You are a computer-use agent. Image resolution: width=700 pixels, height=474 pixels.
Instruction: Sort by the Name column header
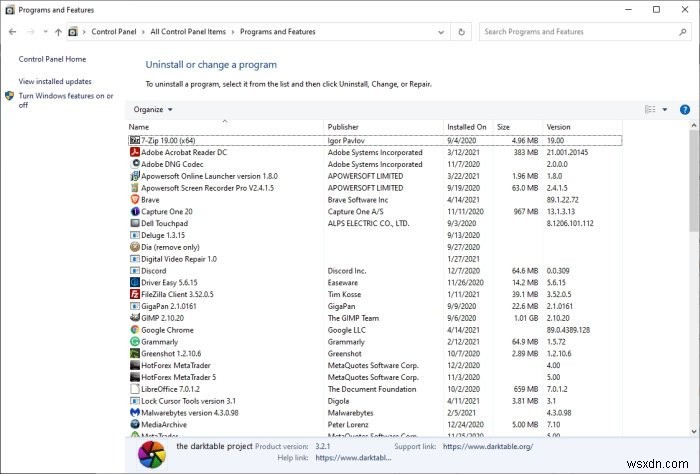point(225,127)
